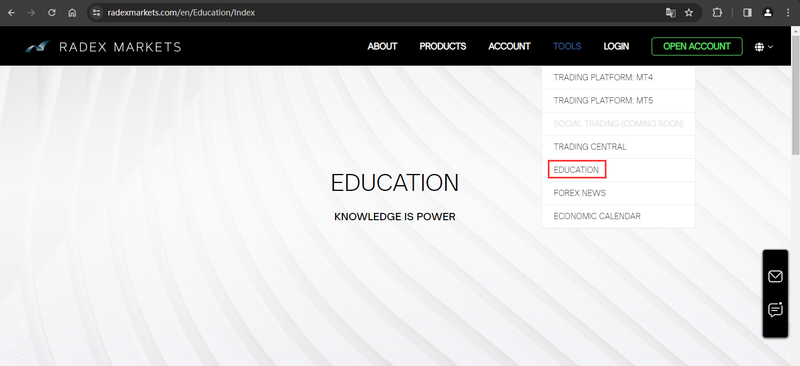This screenshot has height=366, width=800.
Task: Open the Chrome three-dot menu
Action: (788, 13)
